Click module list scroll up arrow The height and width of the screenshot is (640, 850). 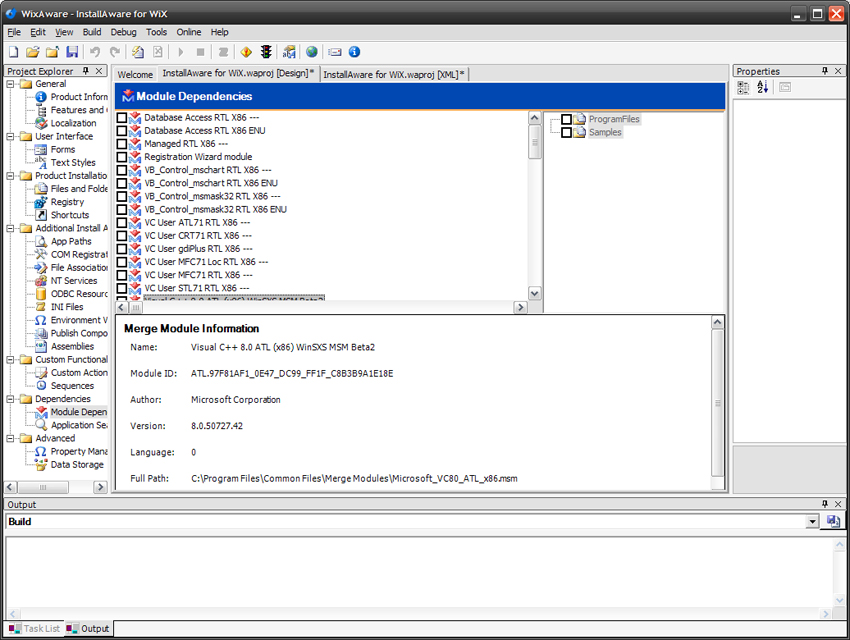coord(535,118)
